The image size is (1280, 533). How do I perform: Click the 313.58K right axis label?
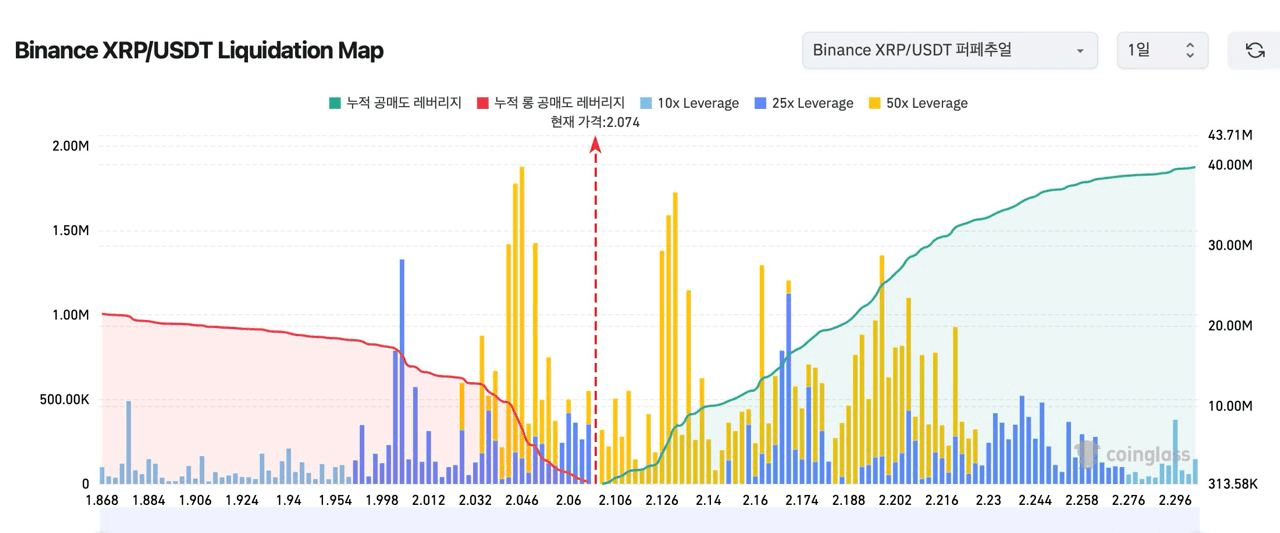[1232, 484]
